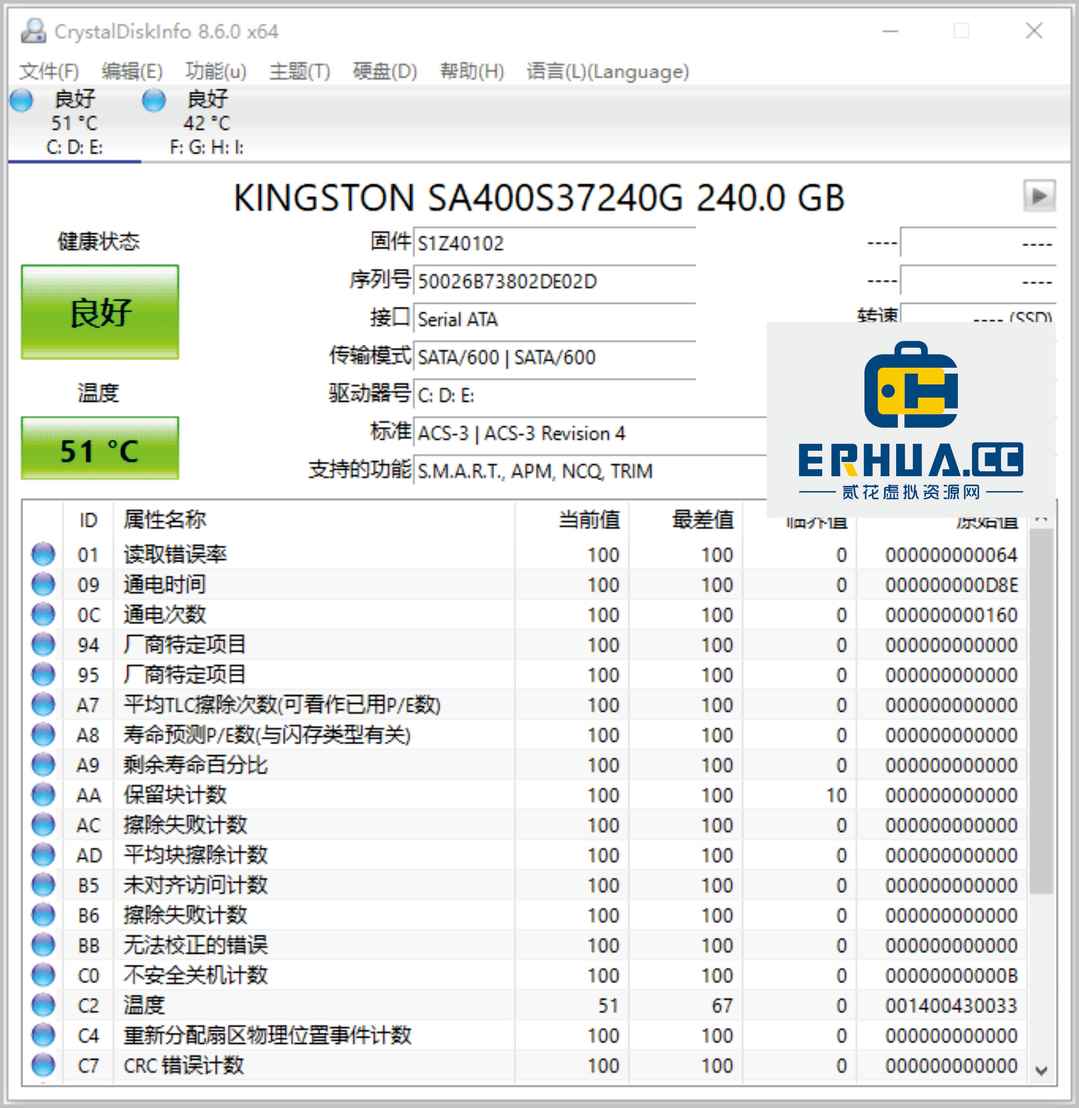Click the SMART list scroll down arrow

(x=1041, y=1071)
